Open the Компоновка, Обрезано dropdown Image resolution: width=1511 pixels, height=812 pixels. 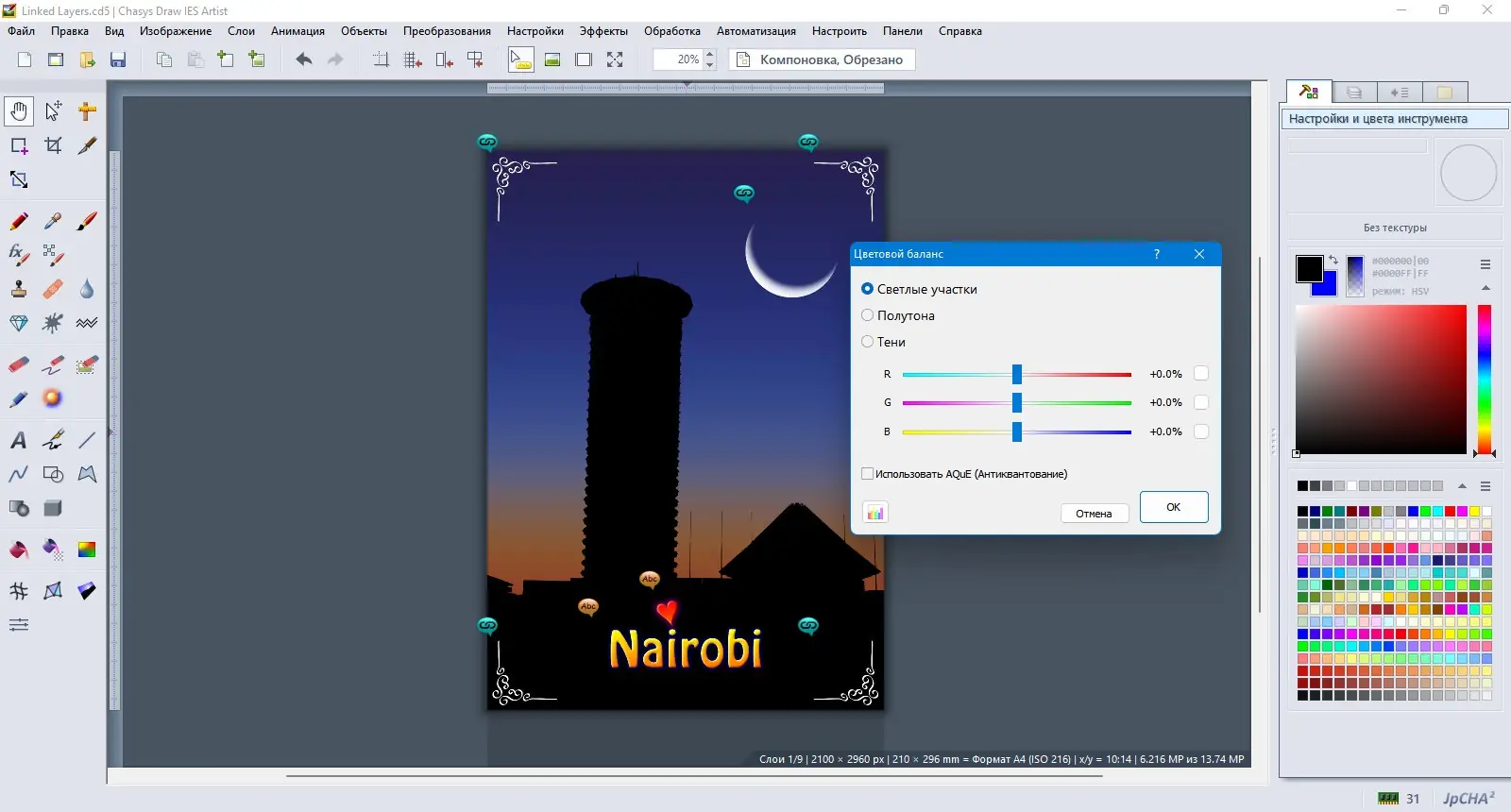(822, 59)
